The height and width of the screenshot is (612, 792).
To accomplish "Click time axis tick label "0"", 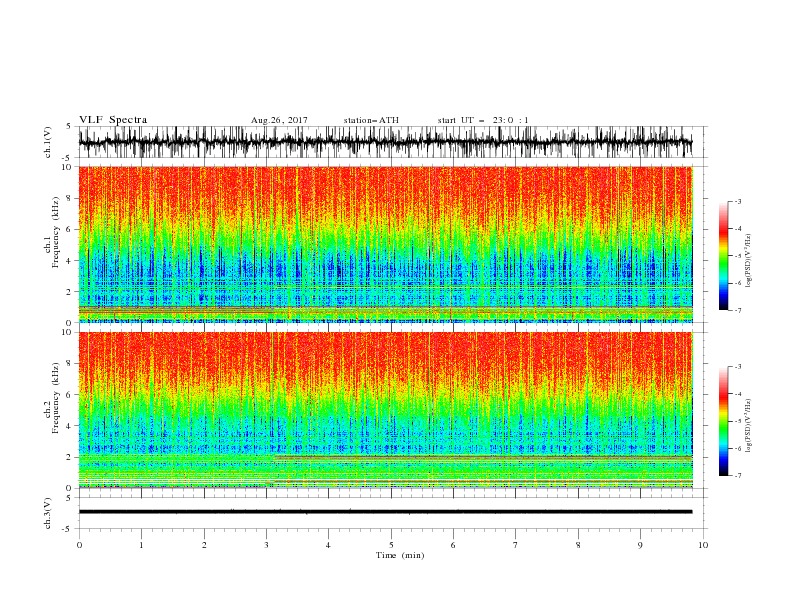I will coord(79,545).
